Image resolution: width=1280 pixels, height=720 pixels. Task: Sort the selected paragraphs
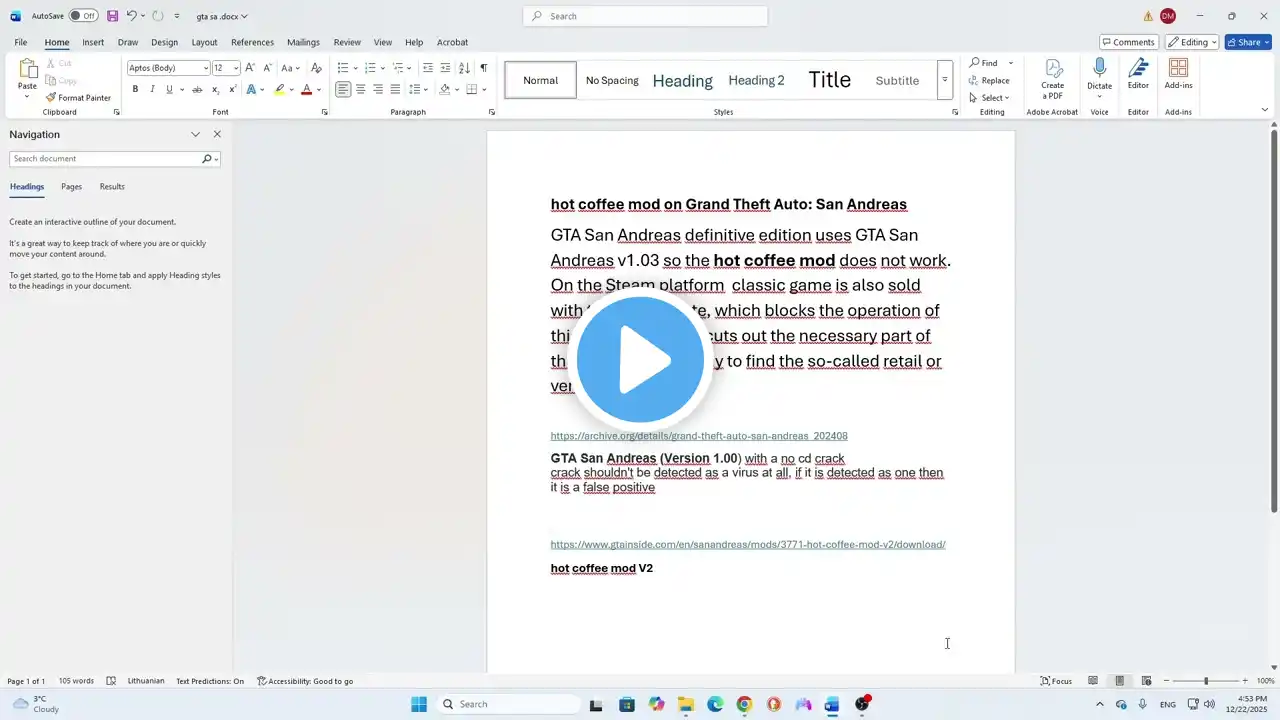(464, 68)
